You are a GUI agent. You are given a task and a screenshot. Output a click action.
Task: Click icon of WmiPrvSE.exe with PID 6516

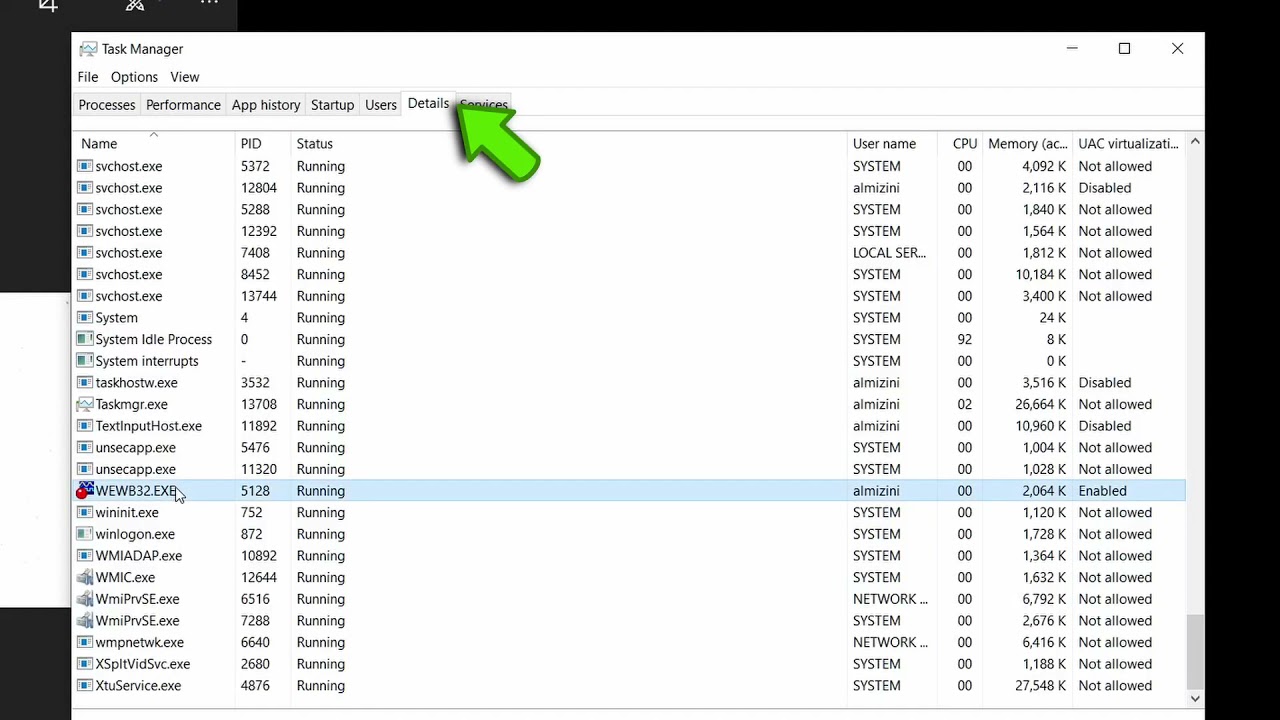(85, 599)
